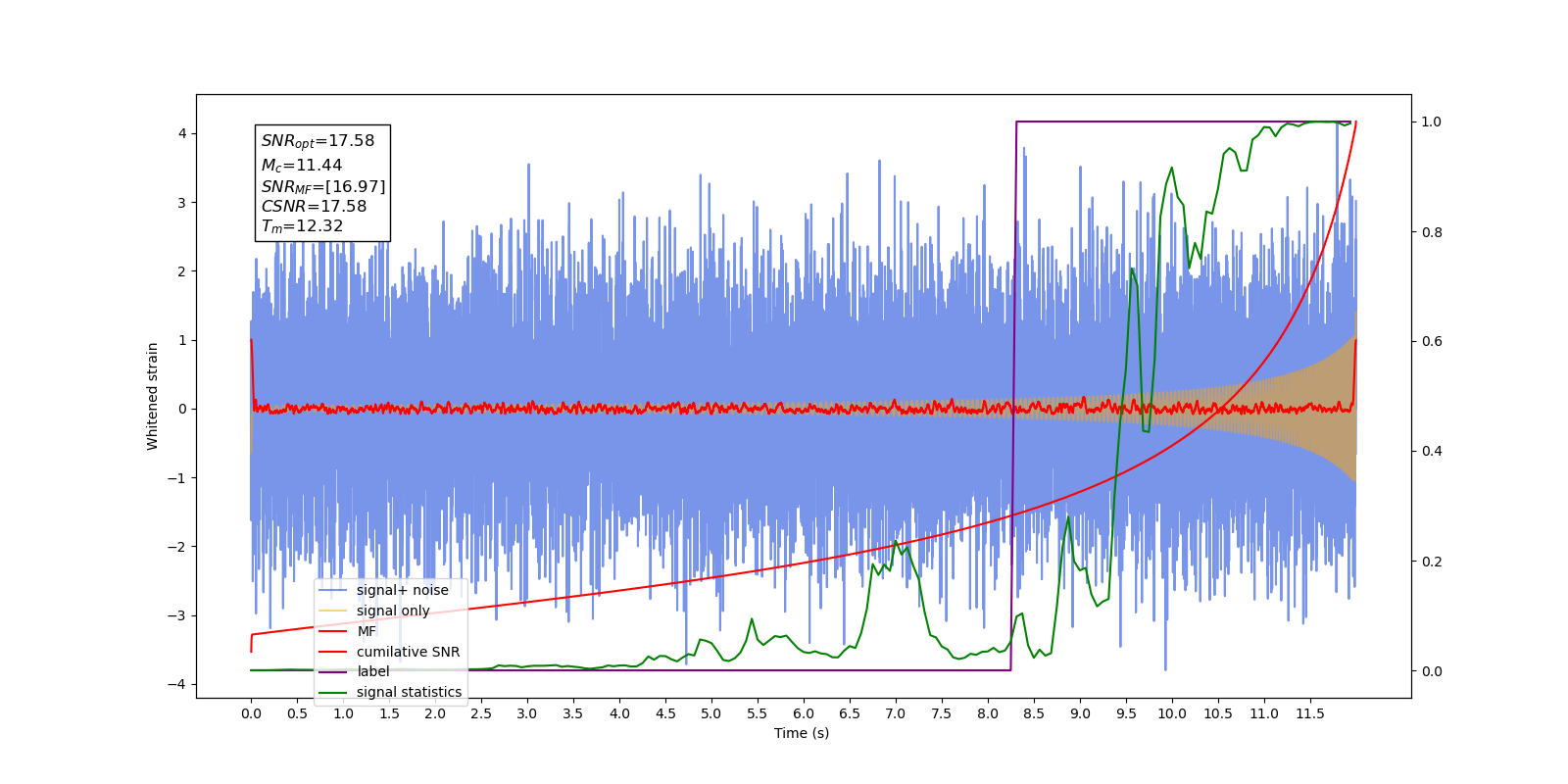Click the purple line sample of the label legend

(x=333, y=671)
